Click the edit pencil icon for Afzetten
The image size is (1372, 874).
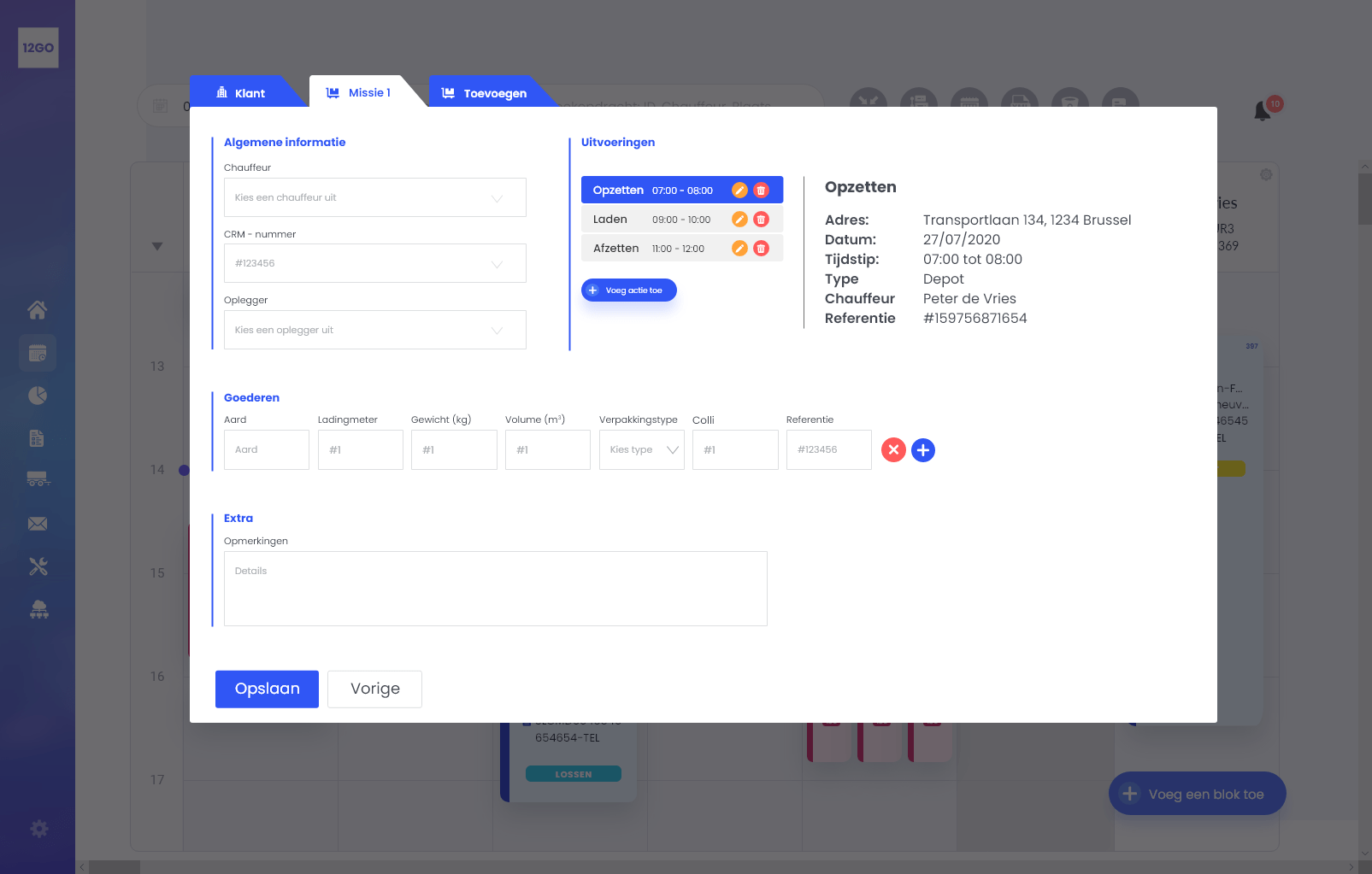point(739,249)
